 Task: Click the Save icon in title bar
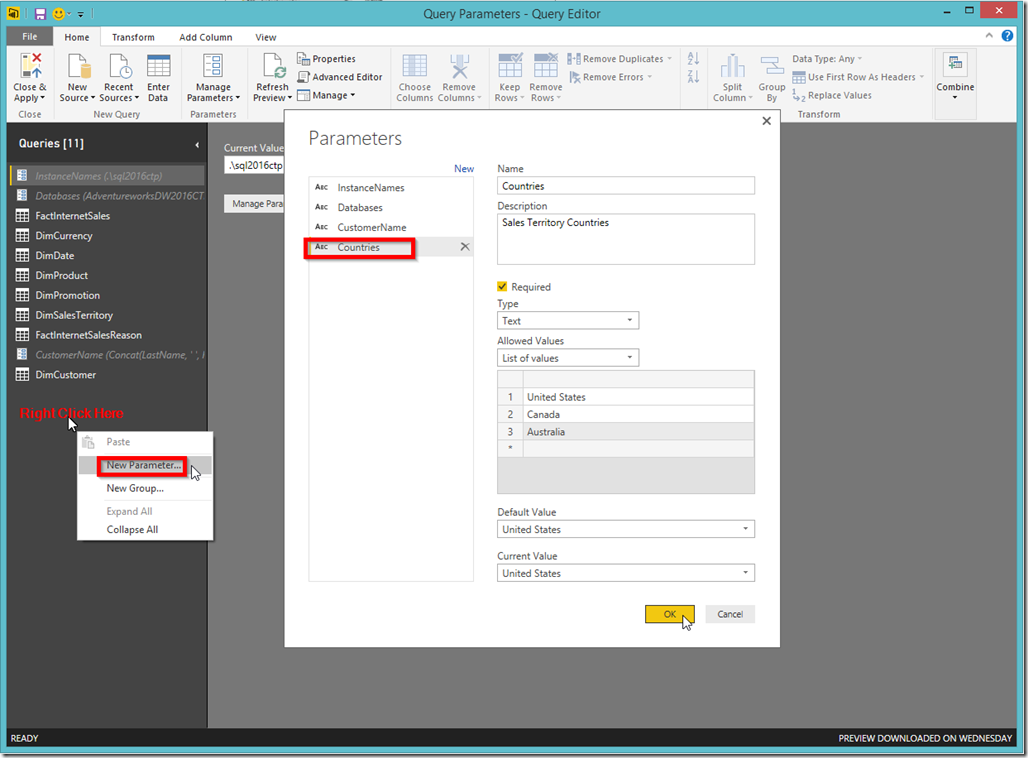[40, 14]
